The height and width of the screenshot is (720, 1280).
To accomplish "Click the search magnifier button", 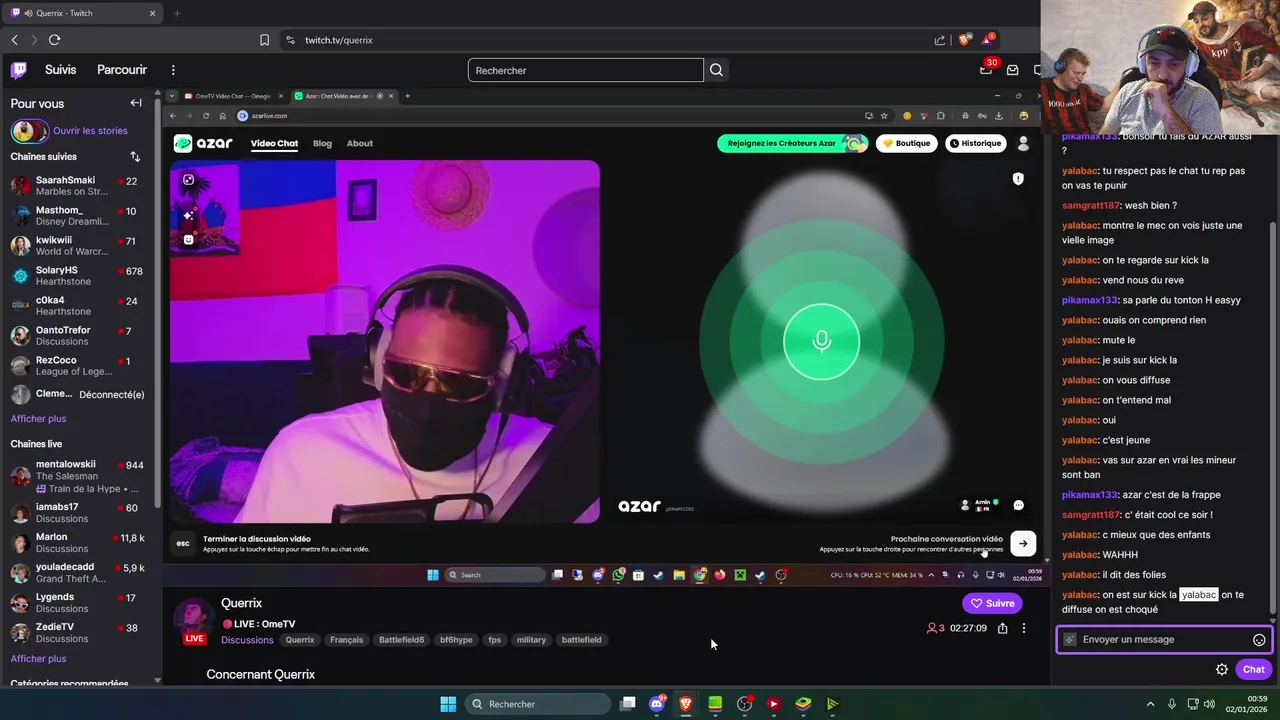I will 716,70.
